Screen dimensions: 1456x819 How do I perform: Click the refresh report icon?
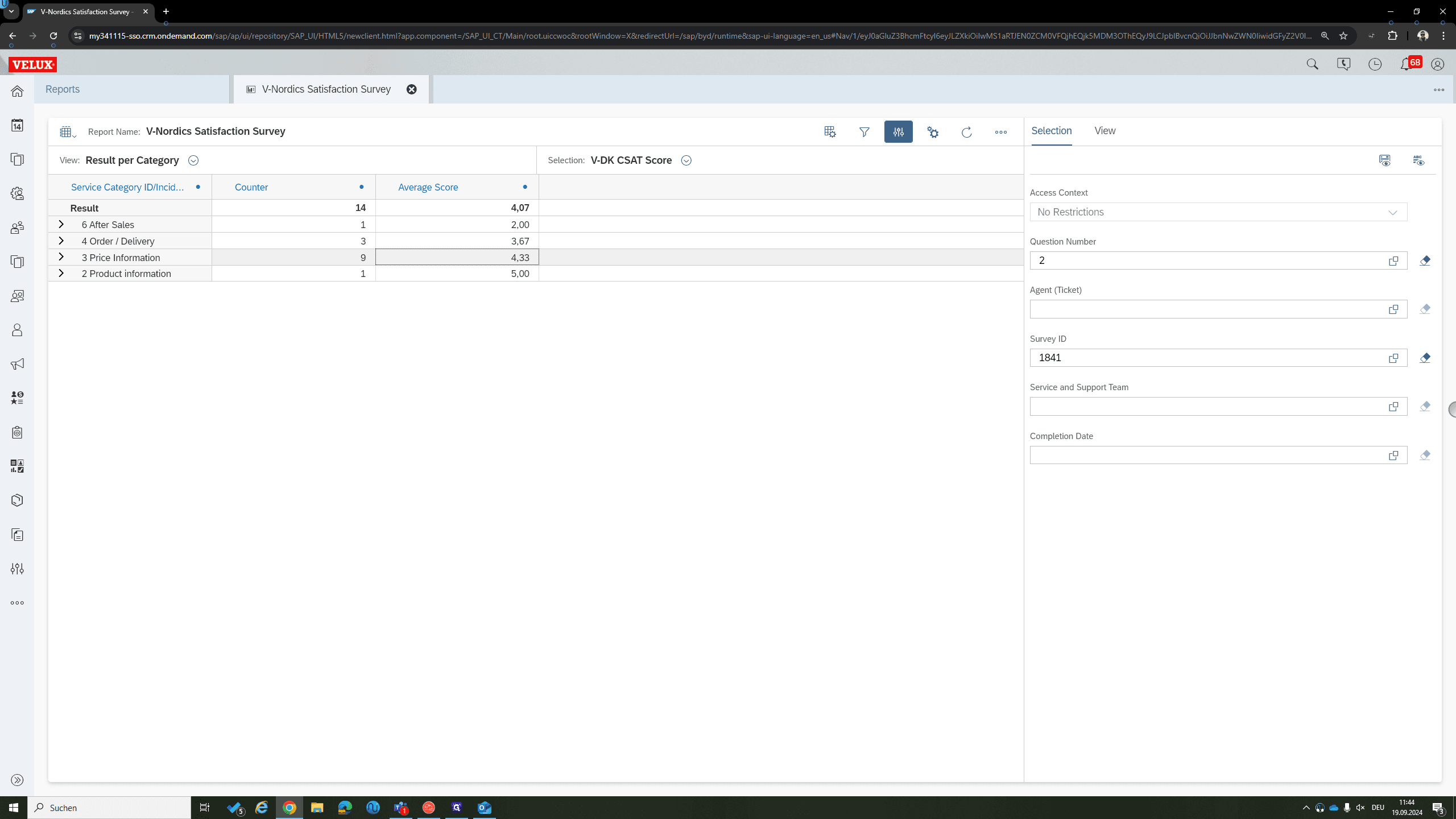point(966,132)
